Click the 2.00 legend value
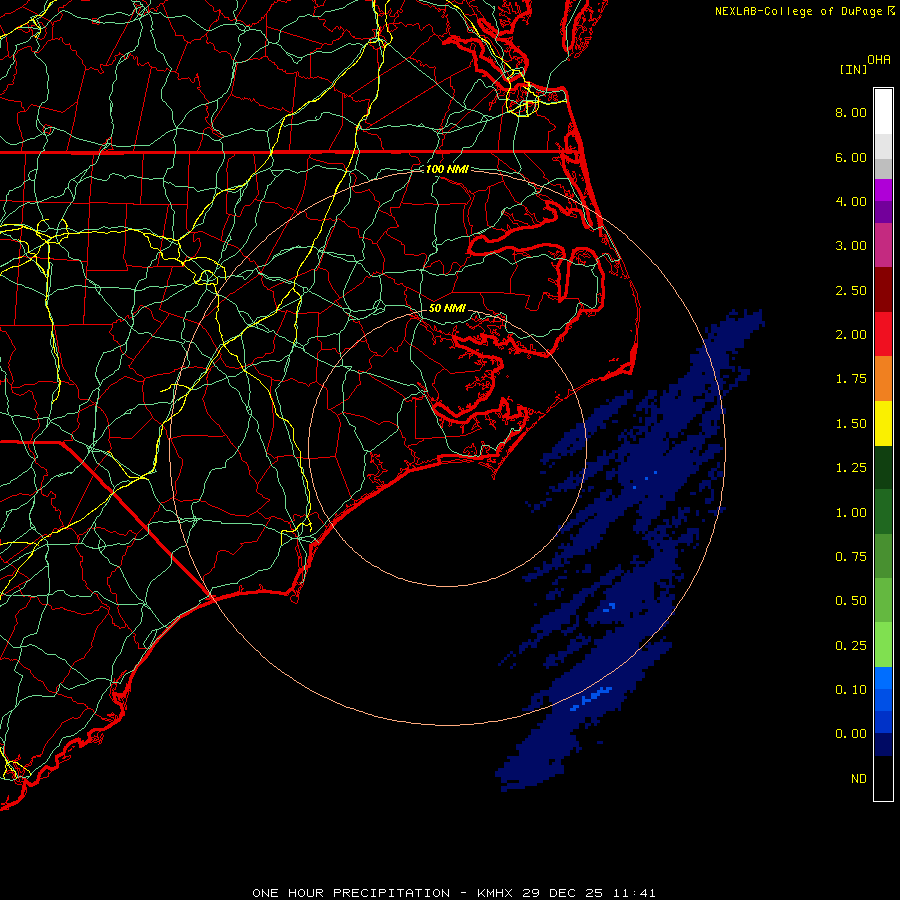The image size is (900, 900). (851, 335)
